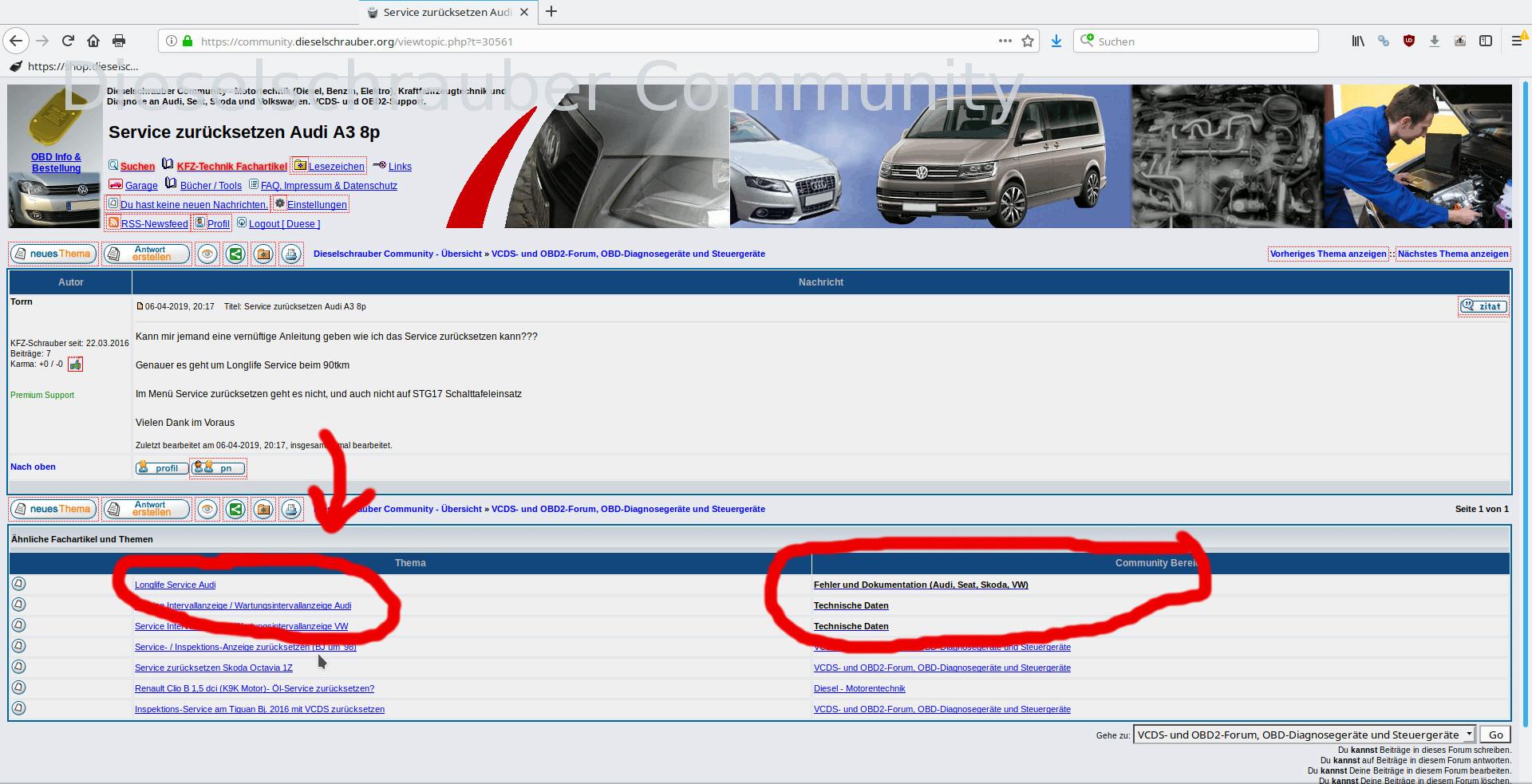This screenshot has width=1532, height=784.
Task: Open 'Einstellungen' link
Action: coord(317,205)
